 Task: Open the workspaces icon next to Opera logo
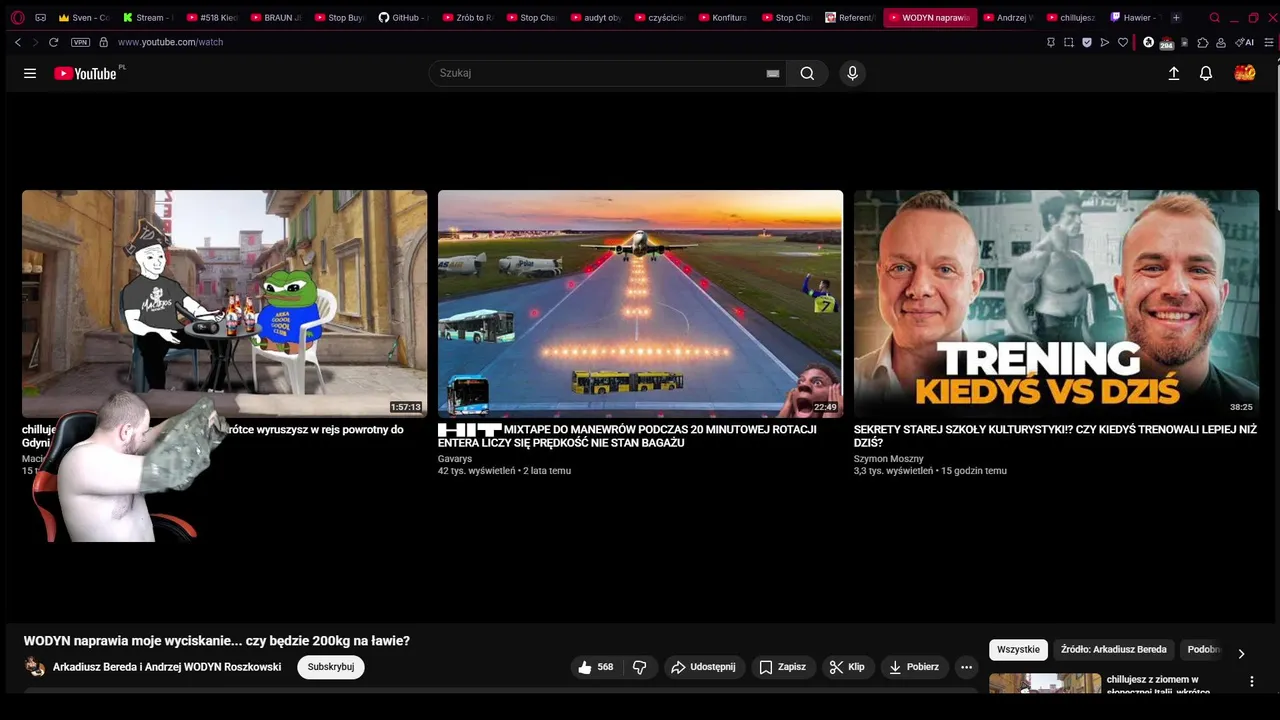[40, 17]
